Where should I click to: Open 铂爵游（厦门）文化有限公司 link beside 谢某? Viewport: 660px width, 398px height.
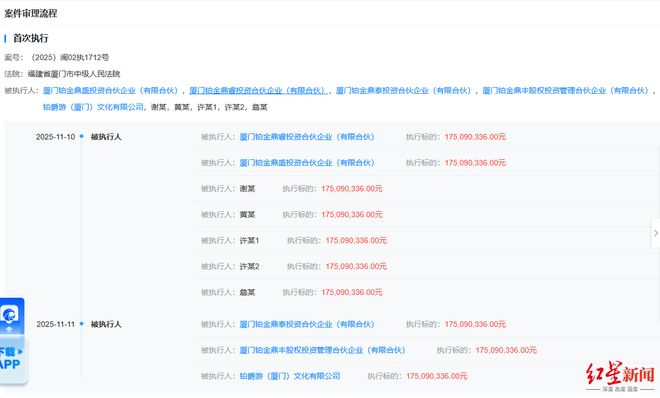click(x=93, y=107)
